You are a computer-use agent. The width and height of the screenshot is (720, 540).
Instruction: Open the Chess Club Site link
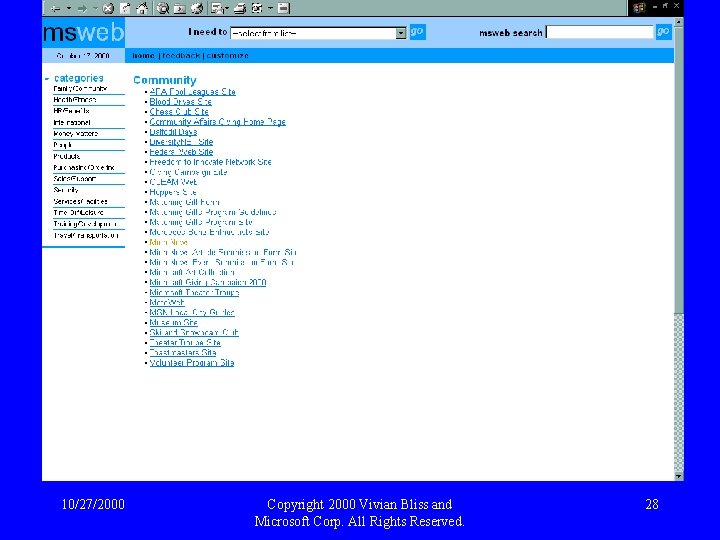pyautogui.click(x=179, y=112)
